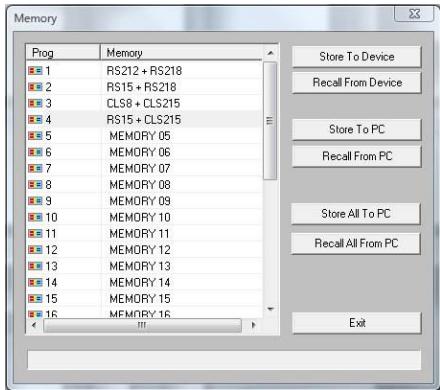Click the vertical scrollbar thumb
Viewport: 440px width, 390px height.
(x=270, y=121)
